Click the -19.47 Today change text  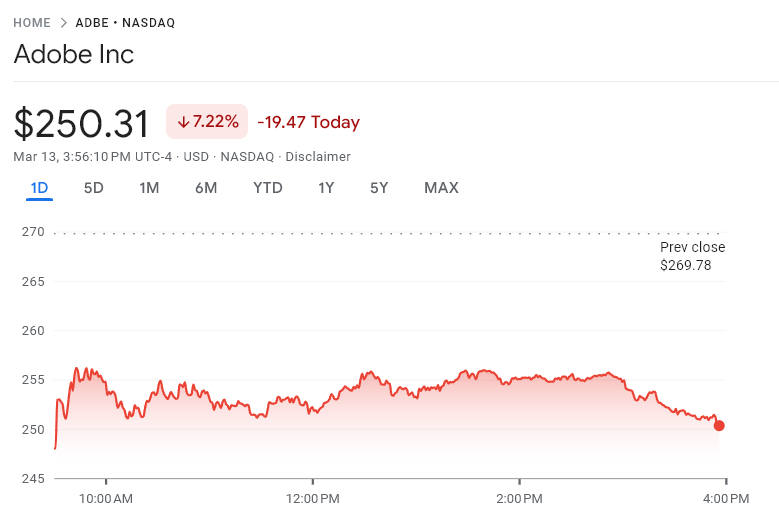point(308,122)
